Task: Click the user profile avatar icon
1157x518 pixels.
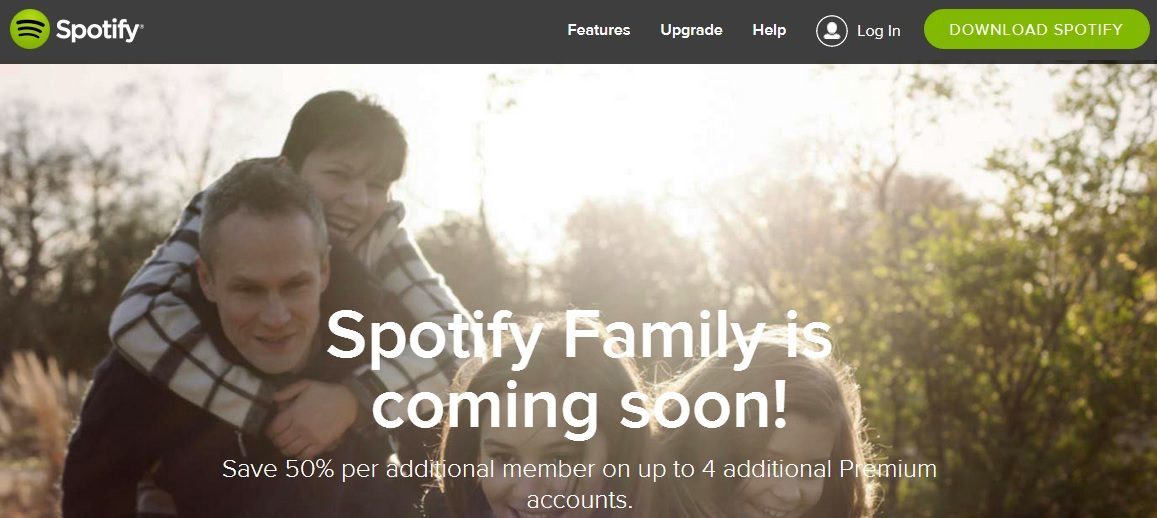Action: 832,31
